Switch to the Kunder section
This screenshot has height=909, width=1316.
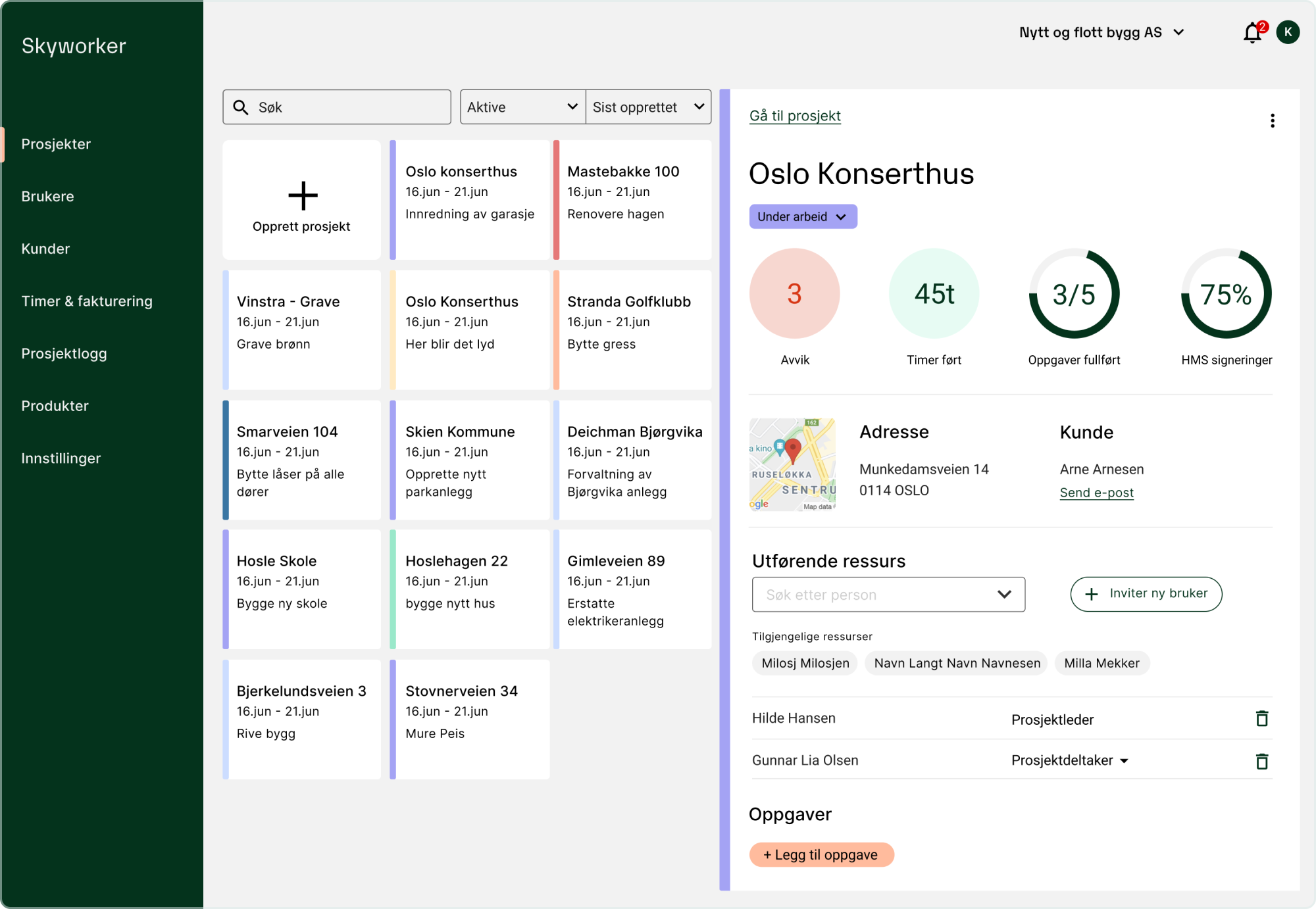pos(45,249)
